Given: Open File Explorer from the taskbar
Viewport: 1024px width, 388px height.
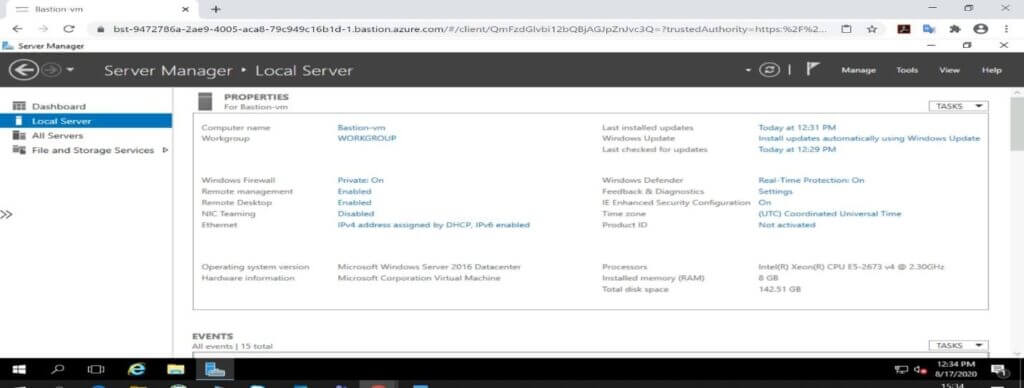Looking at the screenshot, I should pyautogui.click(x=176, y=370).
